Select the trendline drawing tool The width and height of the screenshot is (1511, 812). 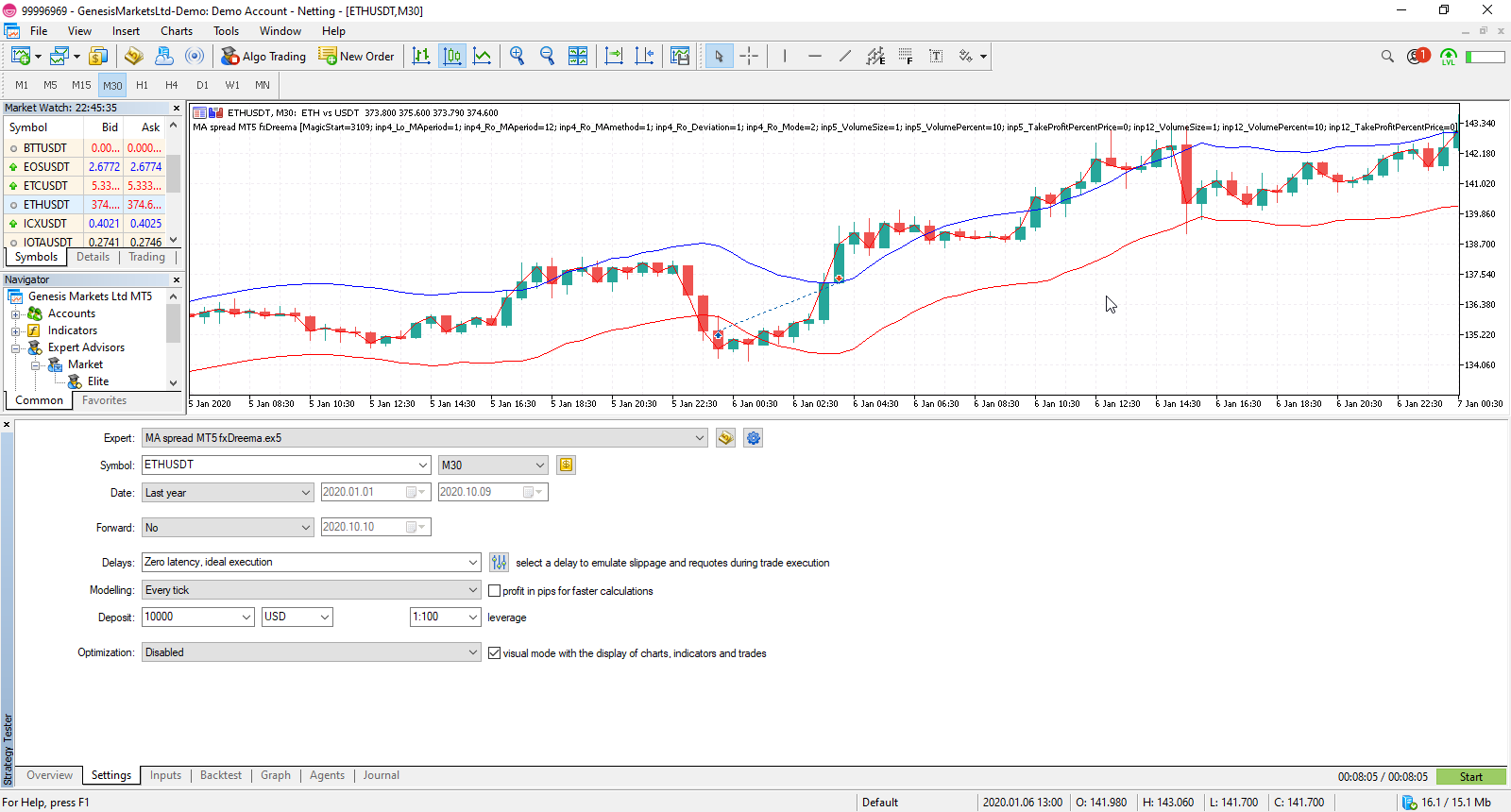coord(844,56)
